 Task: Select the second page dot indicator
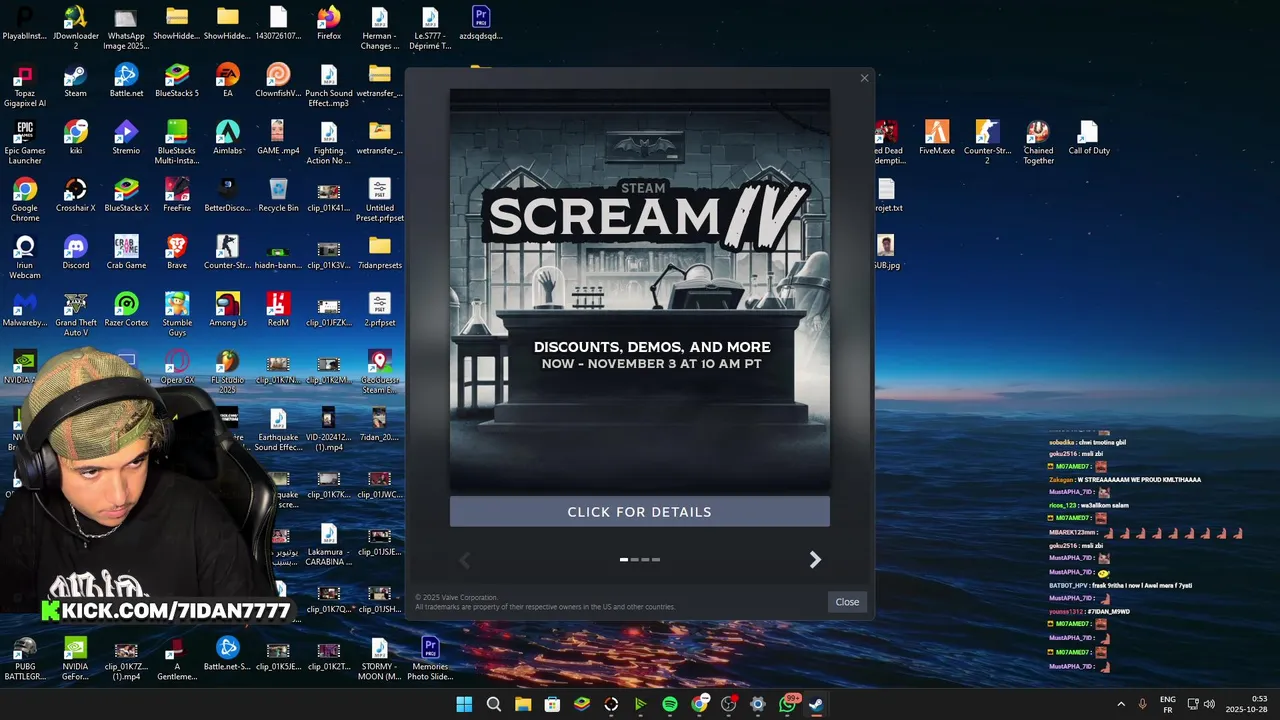[634, 560]
